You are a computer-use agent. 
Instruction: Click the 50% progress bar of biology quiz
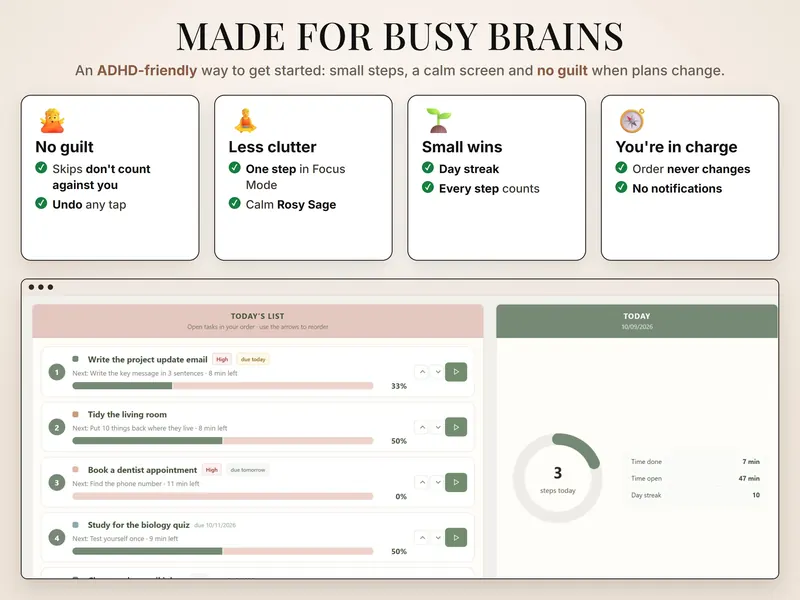tap(223, 551)
